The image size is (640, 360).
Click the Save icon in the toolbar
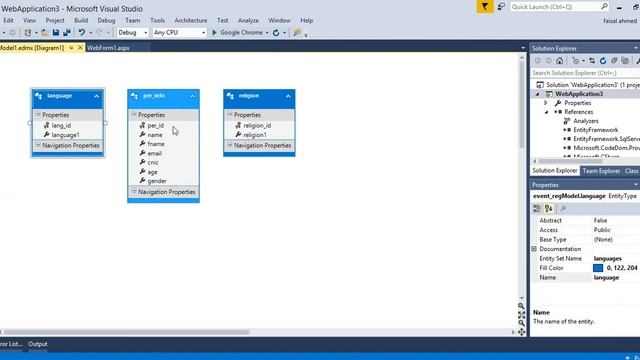click(x=56, y=32)
